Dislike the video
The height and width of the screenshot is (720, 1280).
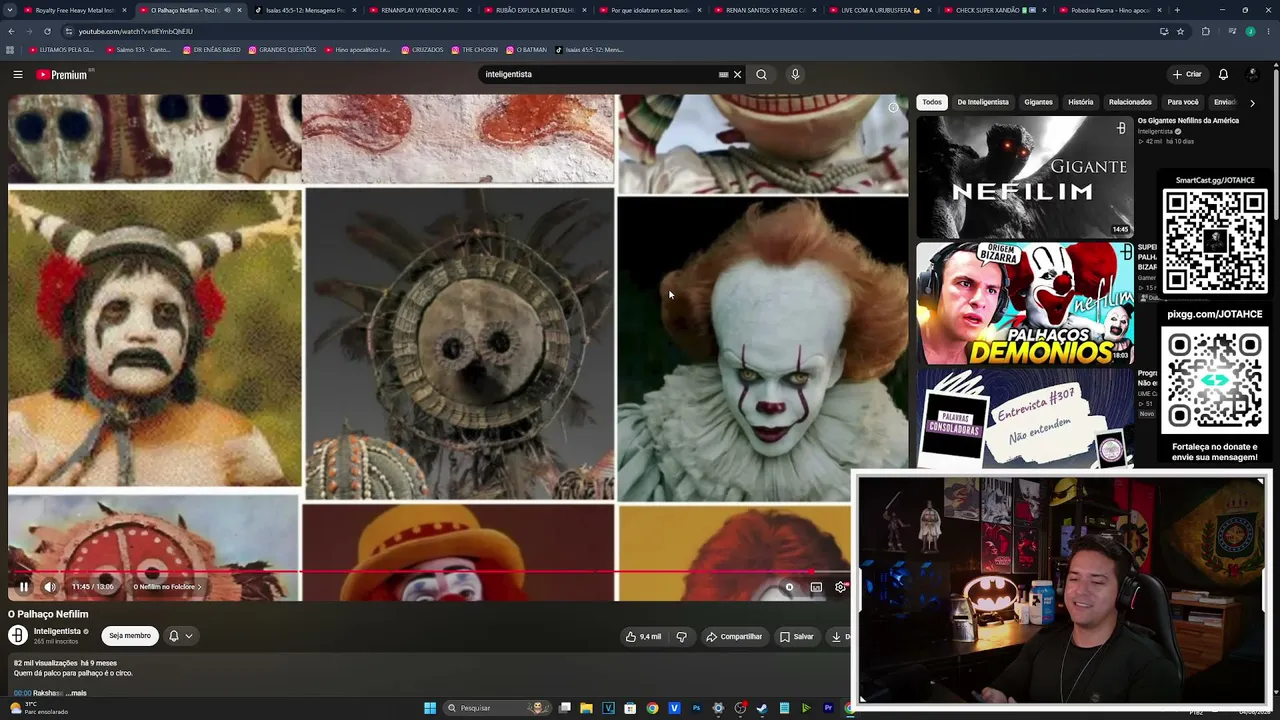click(x=682, y=636)
